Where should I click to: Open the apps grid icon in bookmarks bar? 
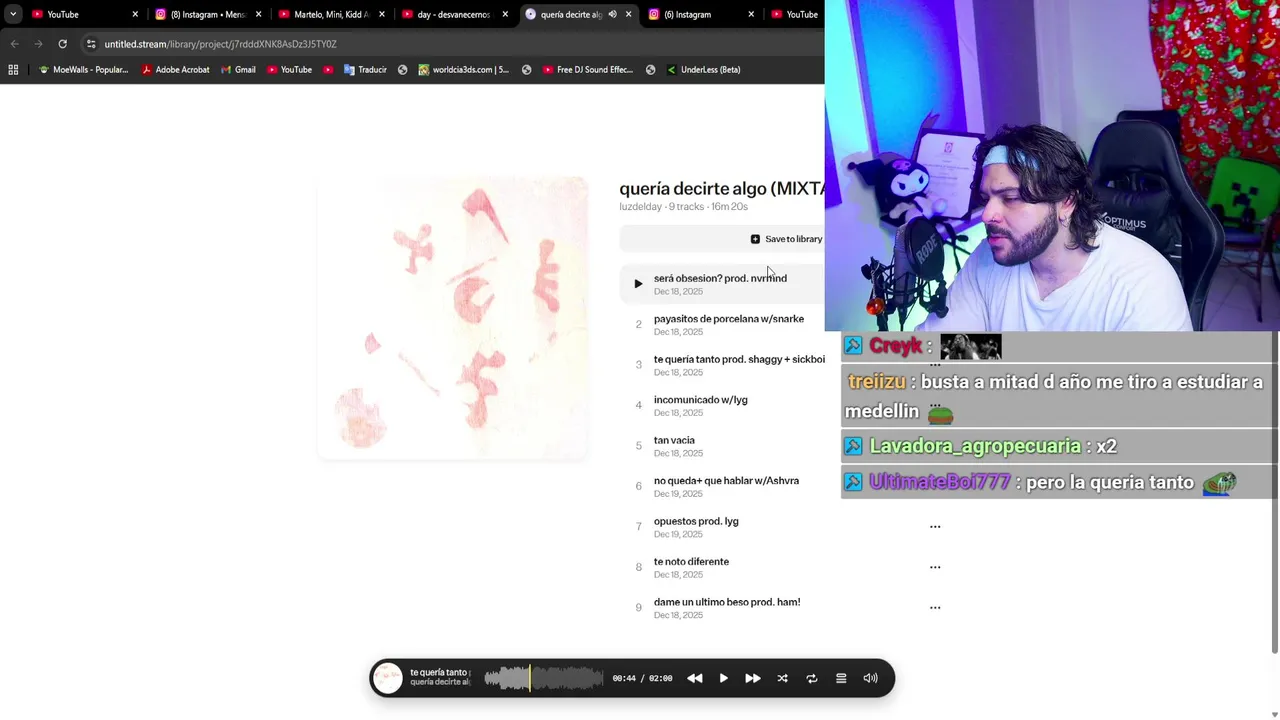point(13,70)
